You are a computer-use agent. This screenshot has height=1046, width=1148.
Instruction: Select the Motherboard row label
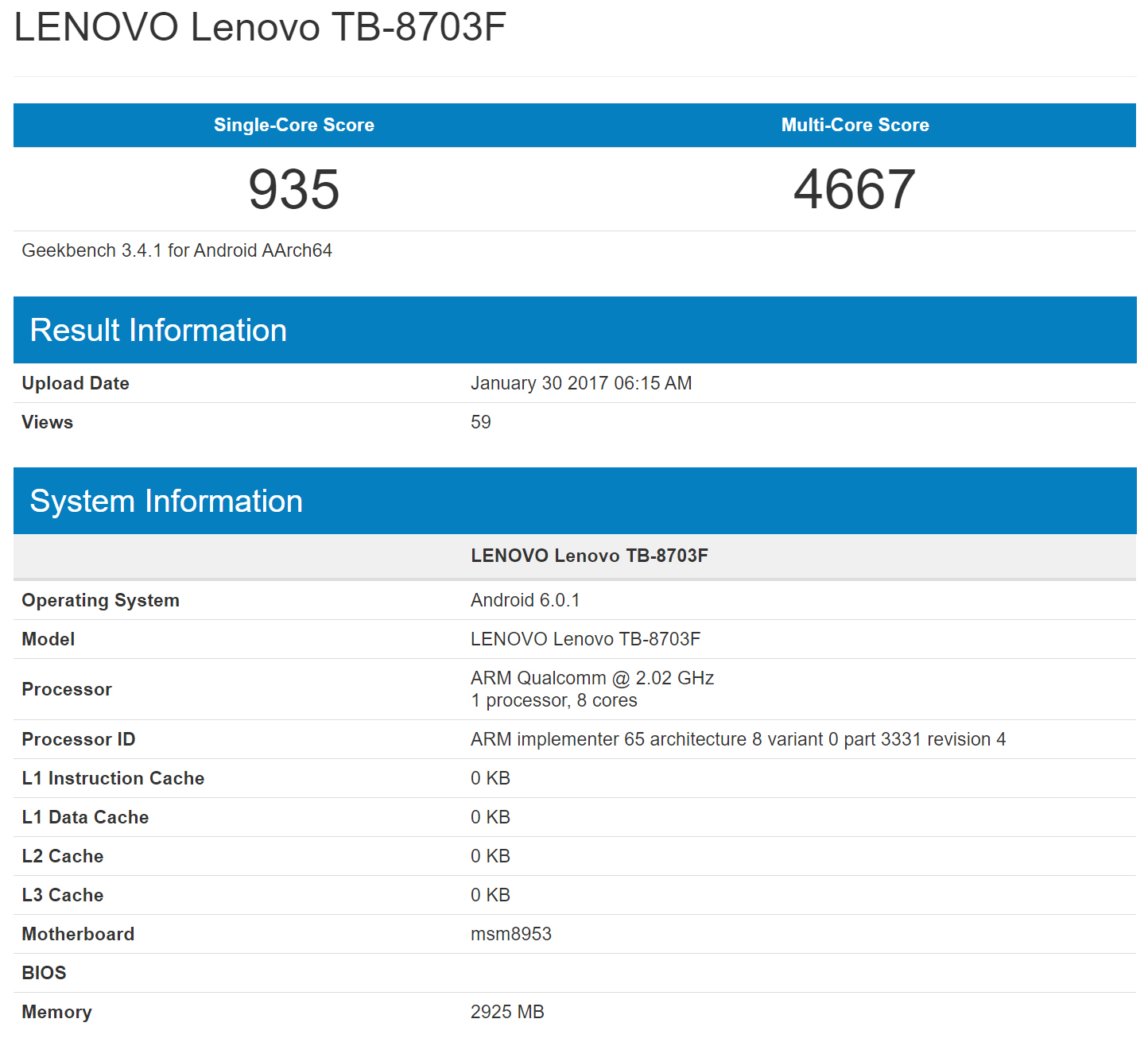click(78, 934)
